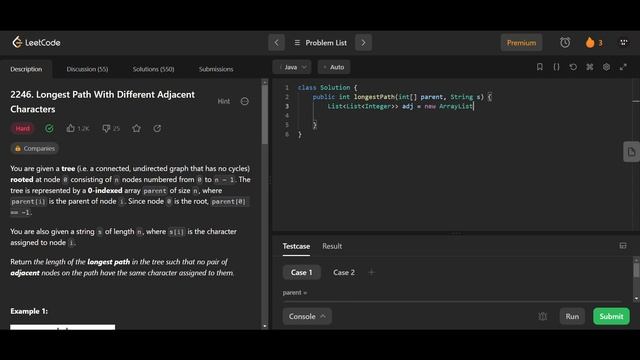The width and height of the screenshot is (640, 360).
Task: Click the Example 1 heading
Action: (x=29, y=311)
